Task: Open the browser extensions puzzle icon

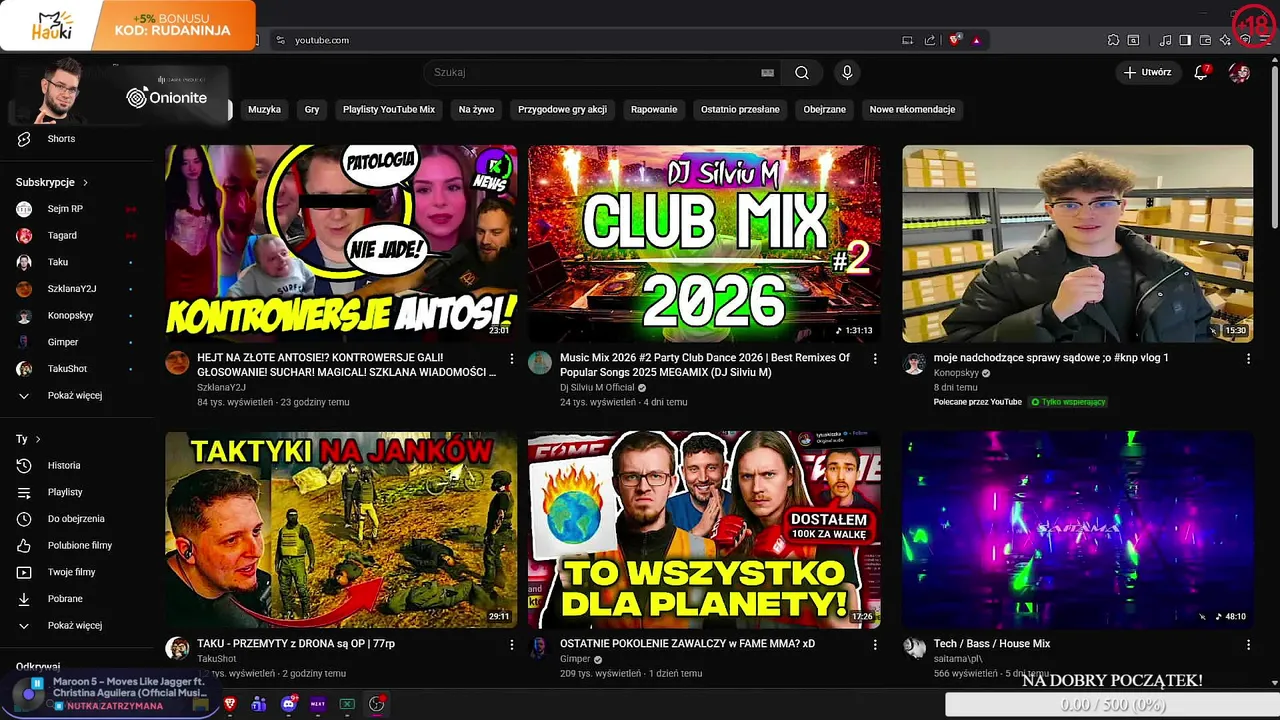Action: click(1113, 40)
